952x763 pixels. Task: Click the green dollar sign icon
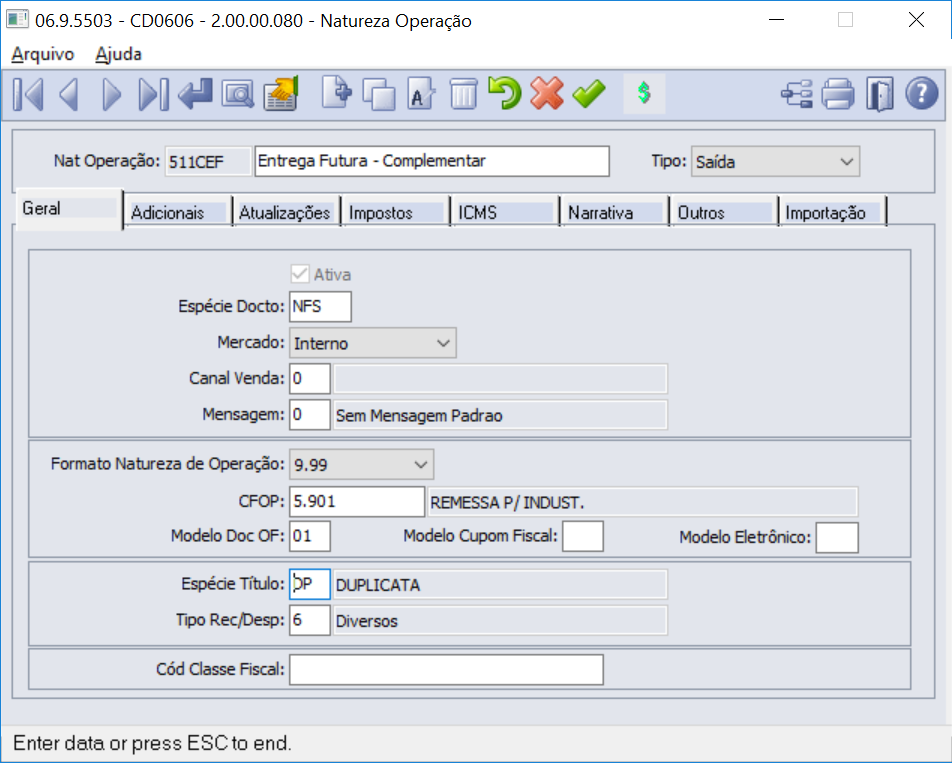[644, 93]
